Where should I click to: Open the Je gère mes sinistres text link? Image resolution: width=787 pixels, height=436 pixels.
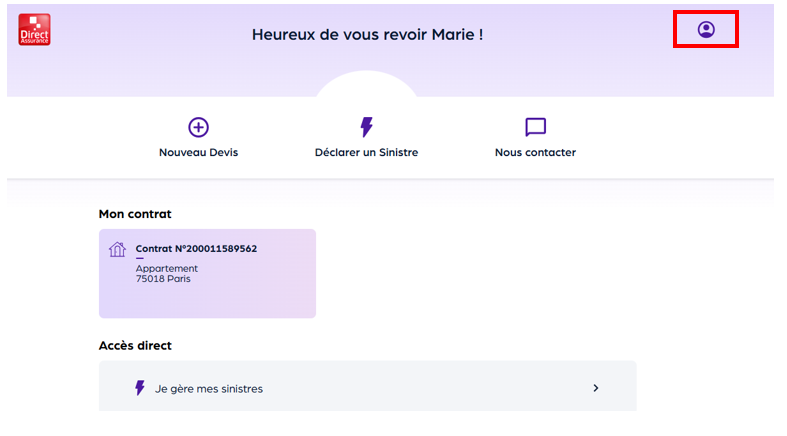pyautogui.click(x=209, y=388)
